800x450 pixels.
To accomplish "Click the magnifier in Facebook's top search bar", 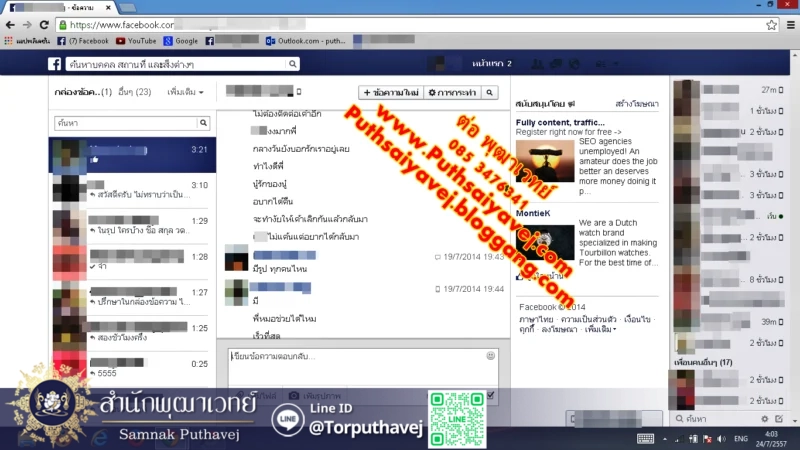I will [x=292, y=64].
